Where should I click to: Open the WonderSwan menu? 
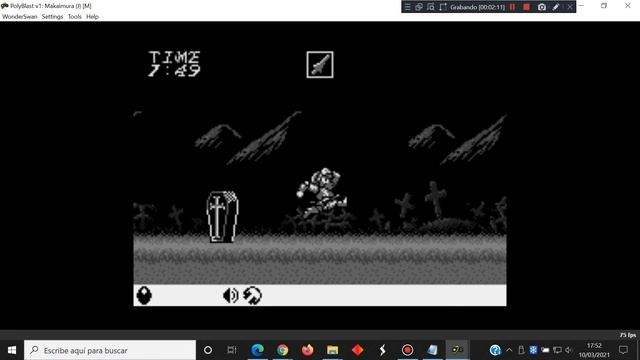[x=20, y=17]
